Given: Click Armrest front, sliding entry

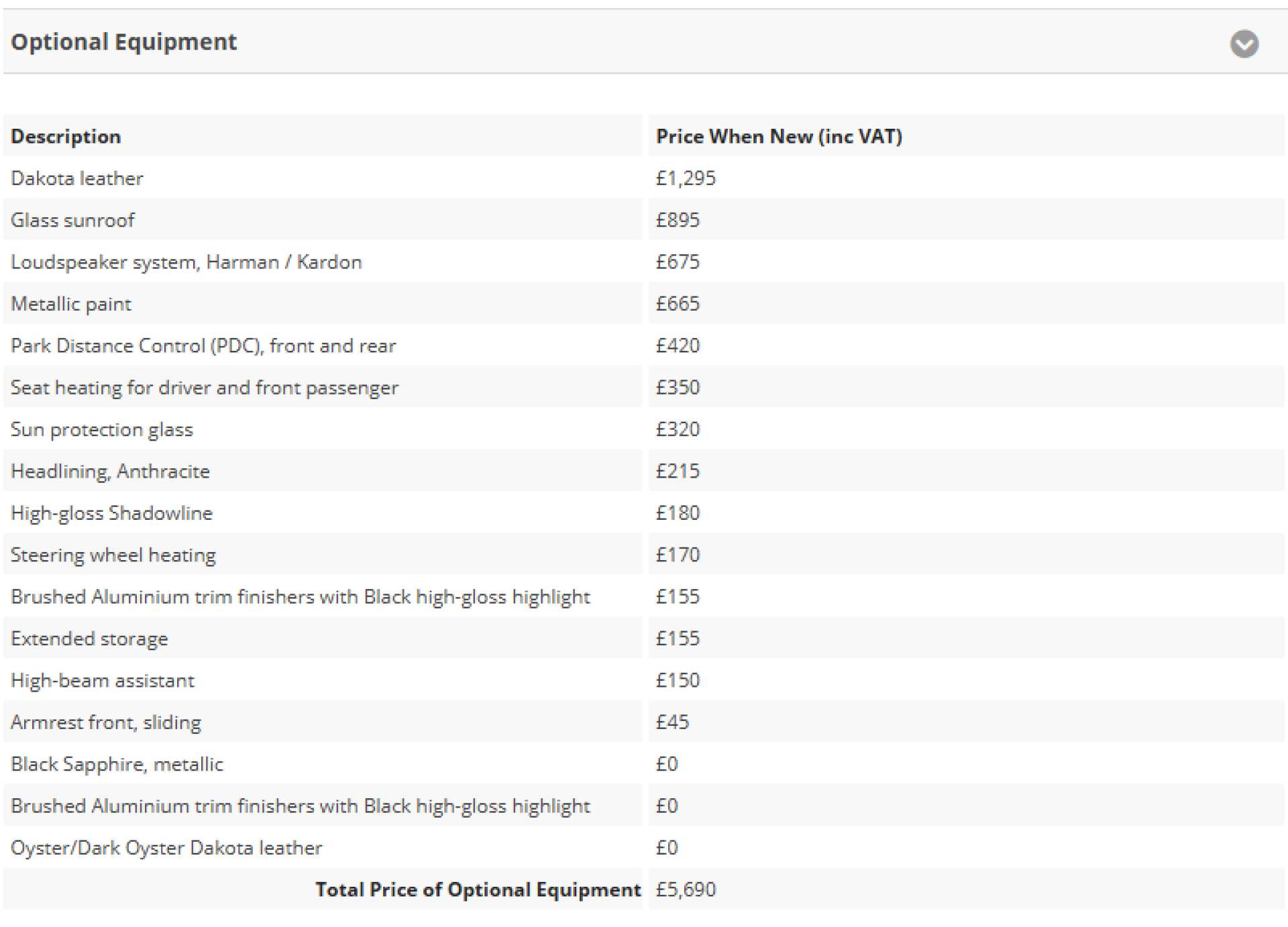Looking at the screenshot, I should point(106,722).
